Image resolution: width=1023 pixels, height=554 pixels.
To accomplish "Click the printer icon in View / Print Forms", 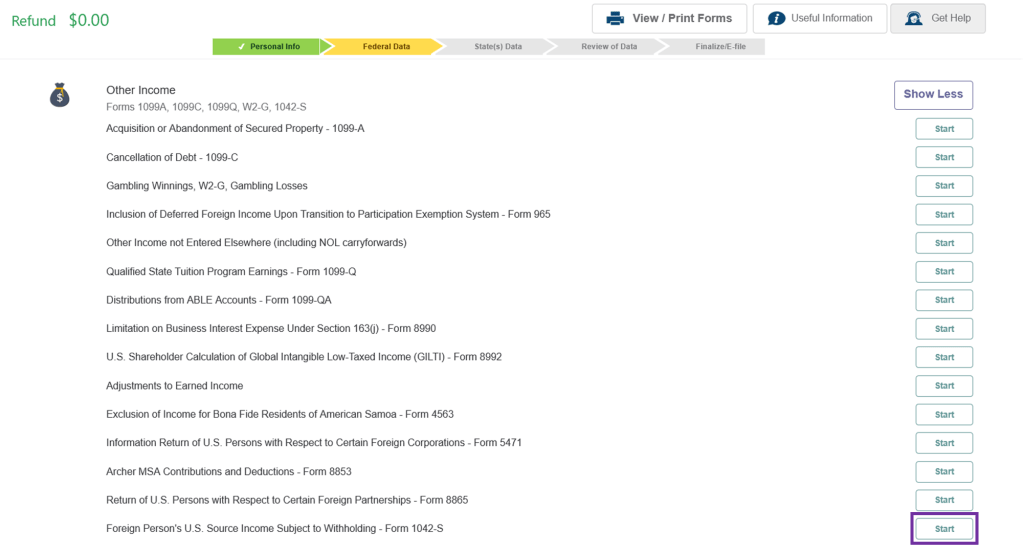I will (x=615, y=18).
